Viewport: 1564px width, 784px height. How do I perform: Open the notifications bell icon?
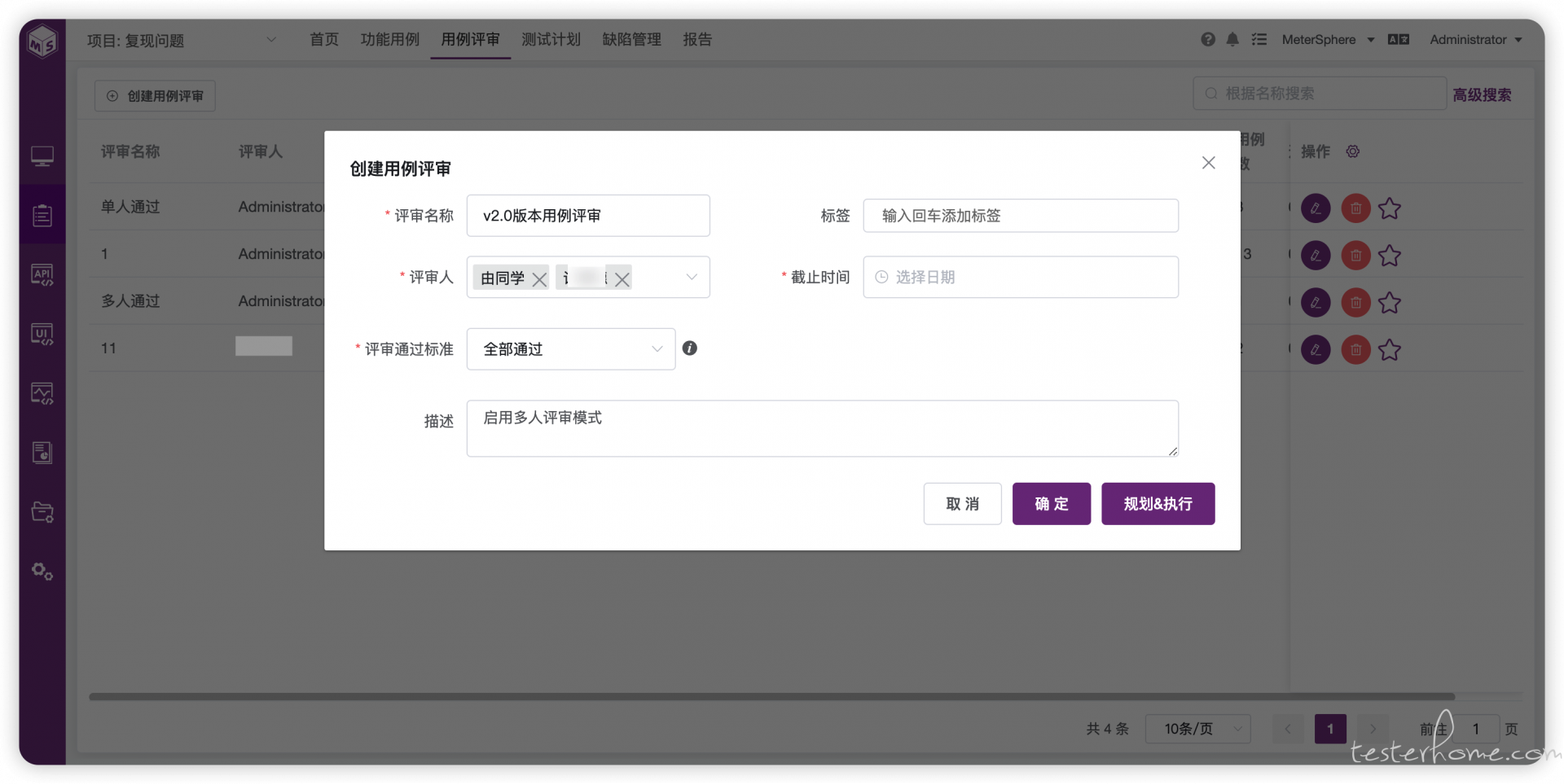(x=1232, y=39)
